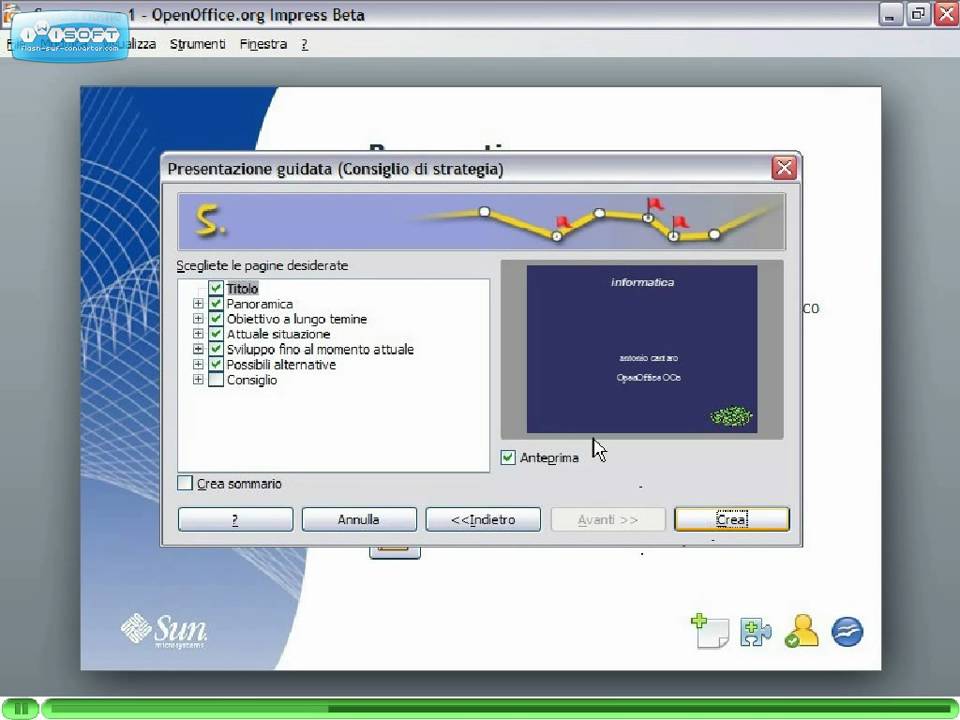Click the Crea button

pyautogui.click(x=732, y=519)
